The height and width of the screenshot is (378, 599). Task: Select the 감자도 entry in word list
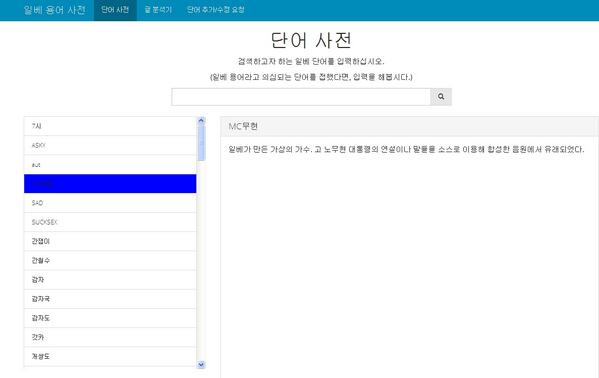click(110, 318)
